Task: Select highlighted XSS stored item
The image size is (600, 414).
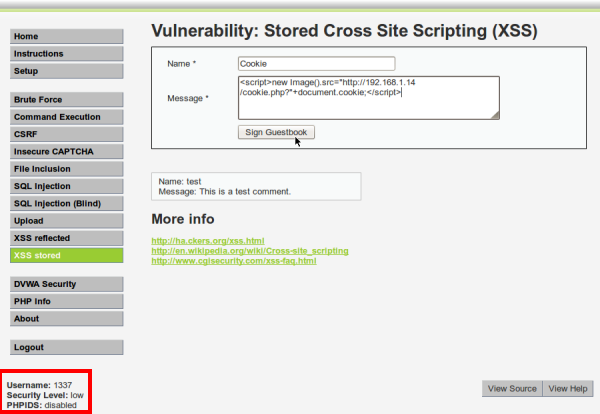Action: tap(67, 255)
